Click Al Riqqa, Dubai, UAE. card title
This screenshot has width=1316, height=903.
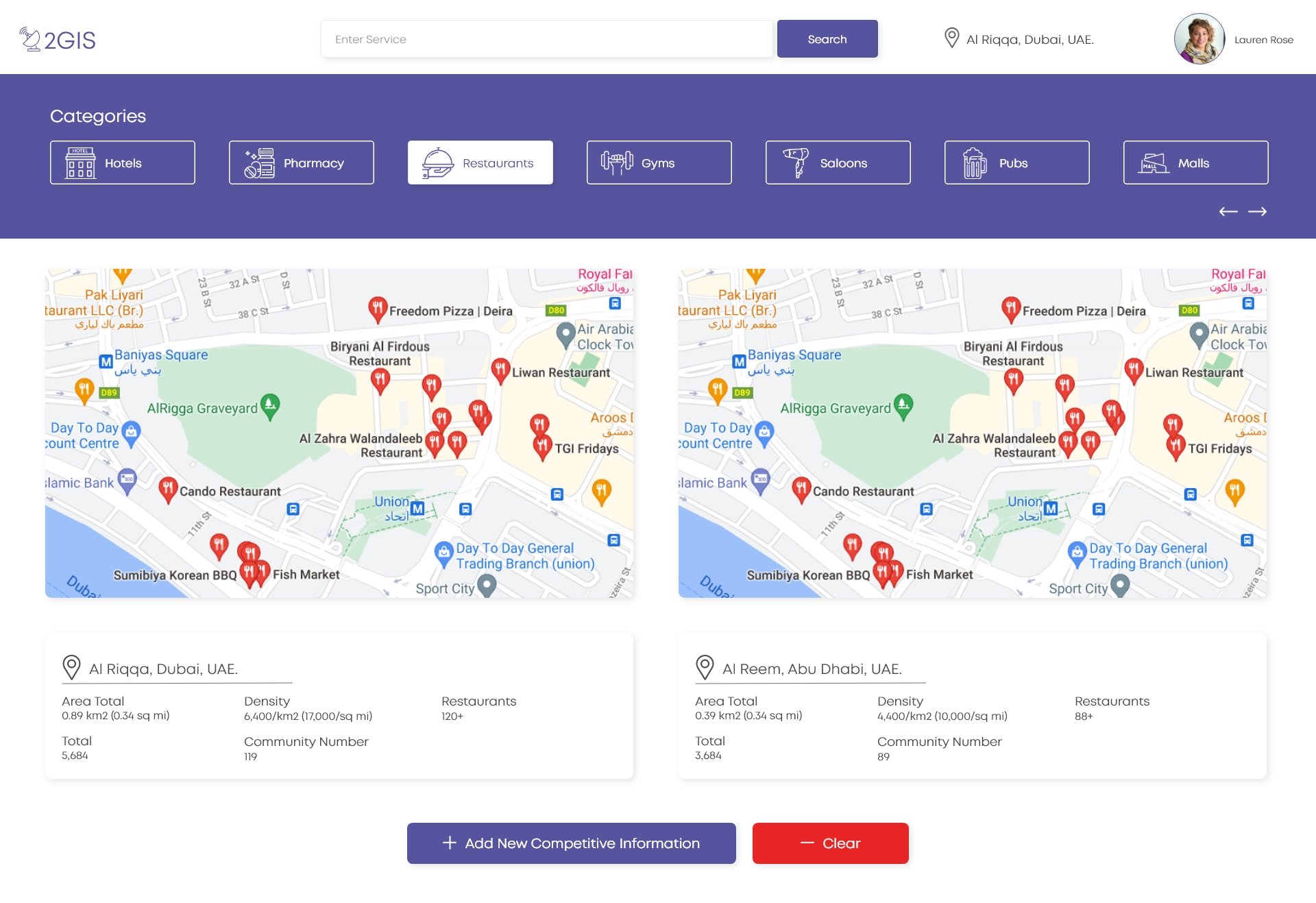point(163,669)
